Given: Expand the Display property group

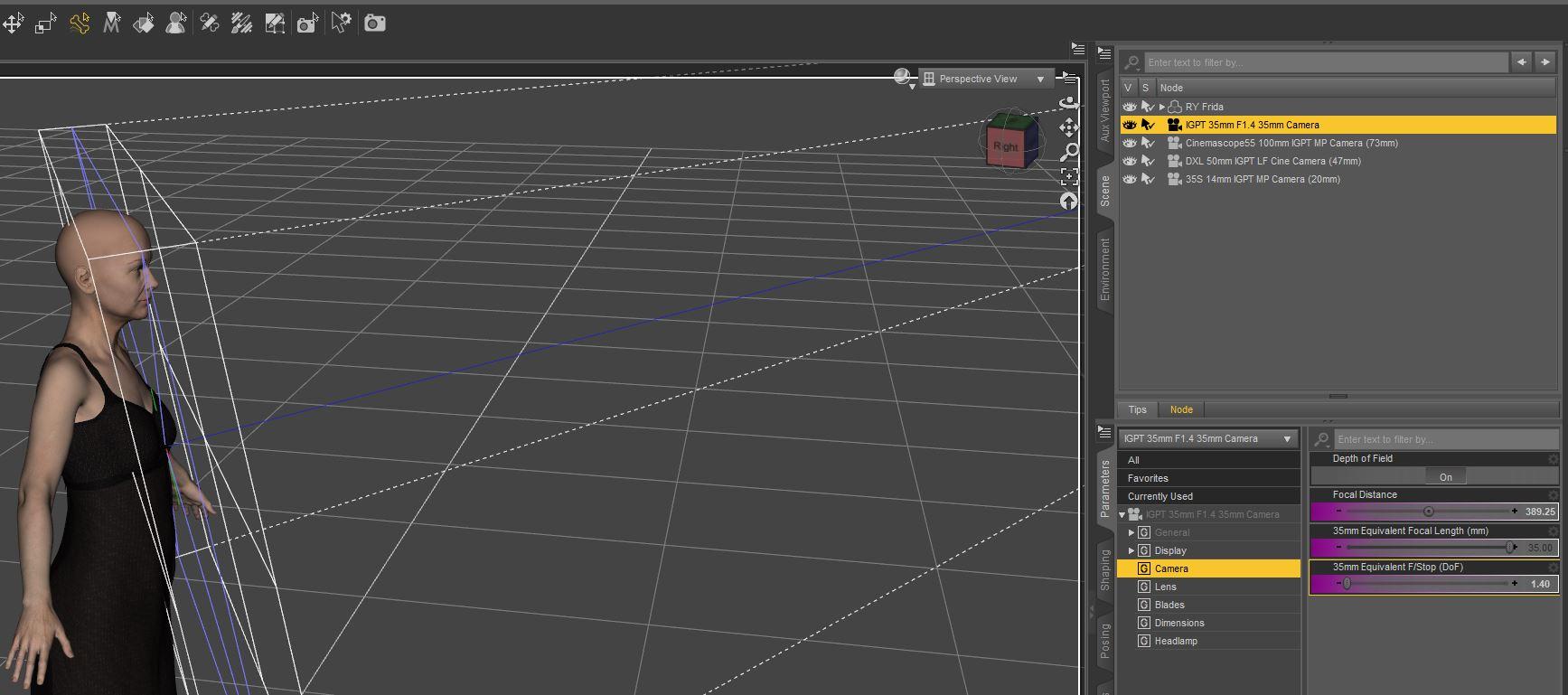Looking at the screenshot, I should point(1131,550).
